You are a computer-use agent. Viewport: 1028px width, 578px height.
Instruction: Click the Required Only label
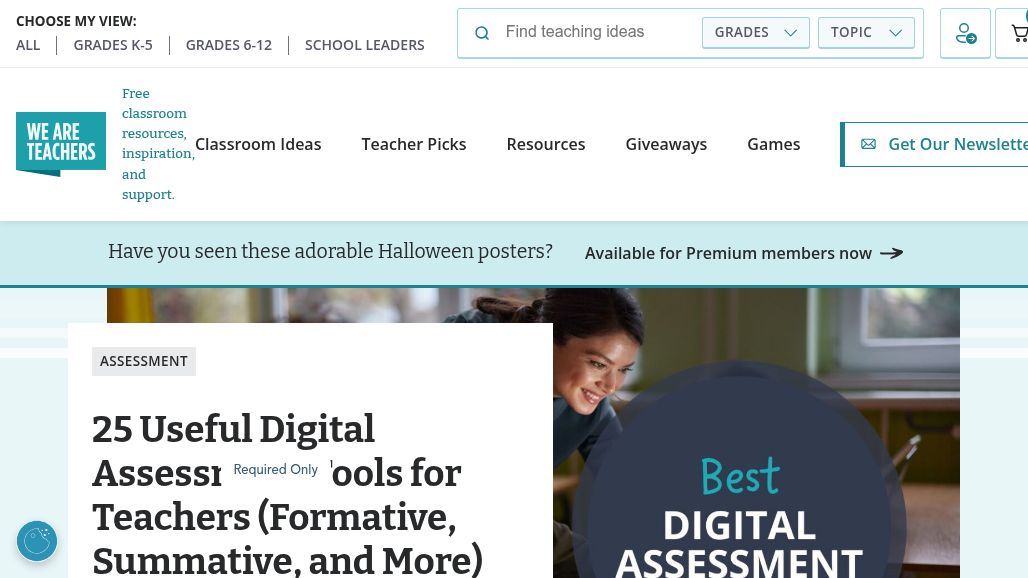coord(275,469)
